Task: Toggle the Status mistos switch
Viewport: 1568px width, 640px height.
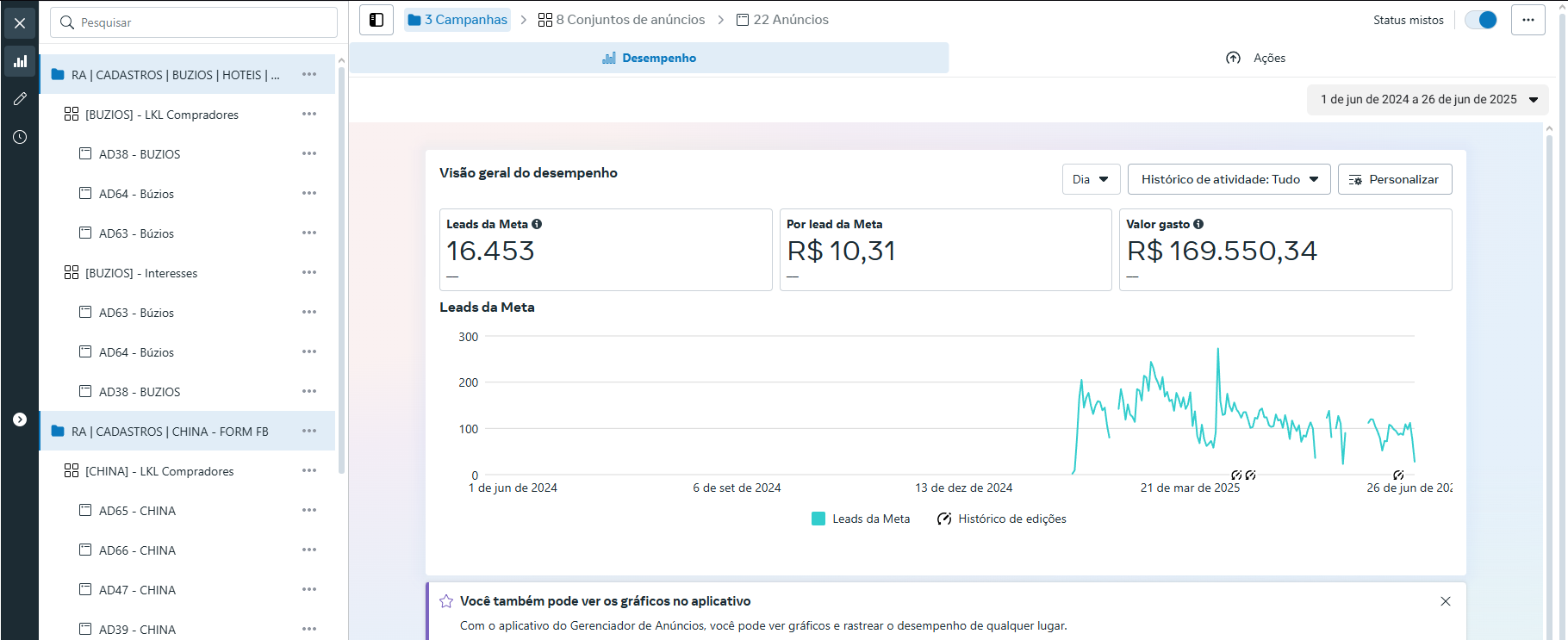Action: coord(1481,20)
